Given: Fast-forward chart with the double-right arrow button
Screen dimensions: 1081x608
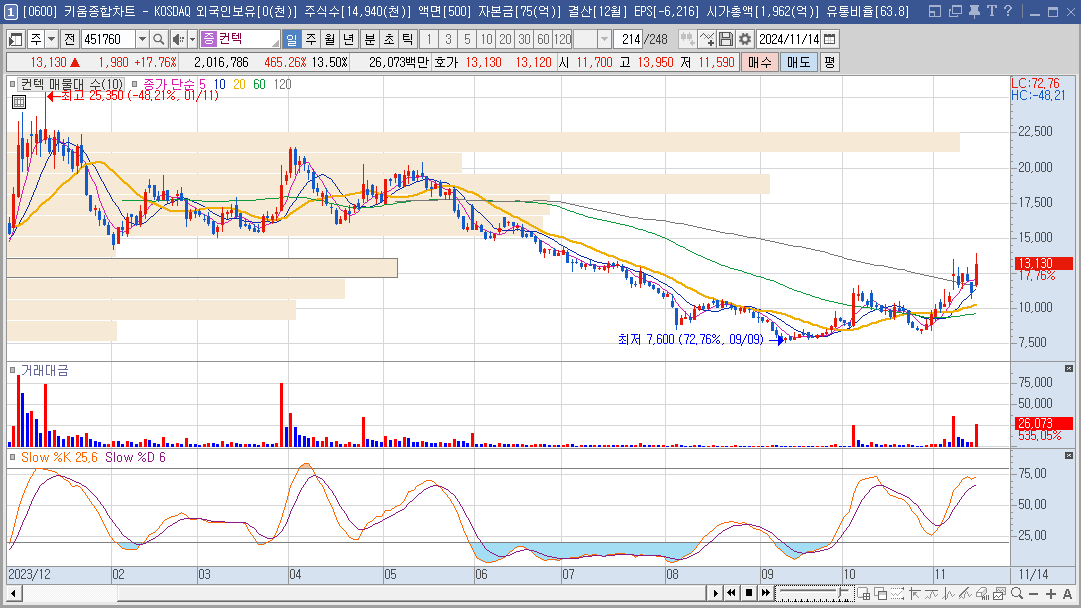Looking at the screenshot, I should [765, 593].
